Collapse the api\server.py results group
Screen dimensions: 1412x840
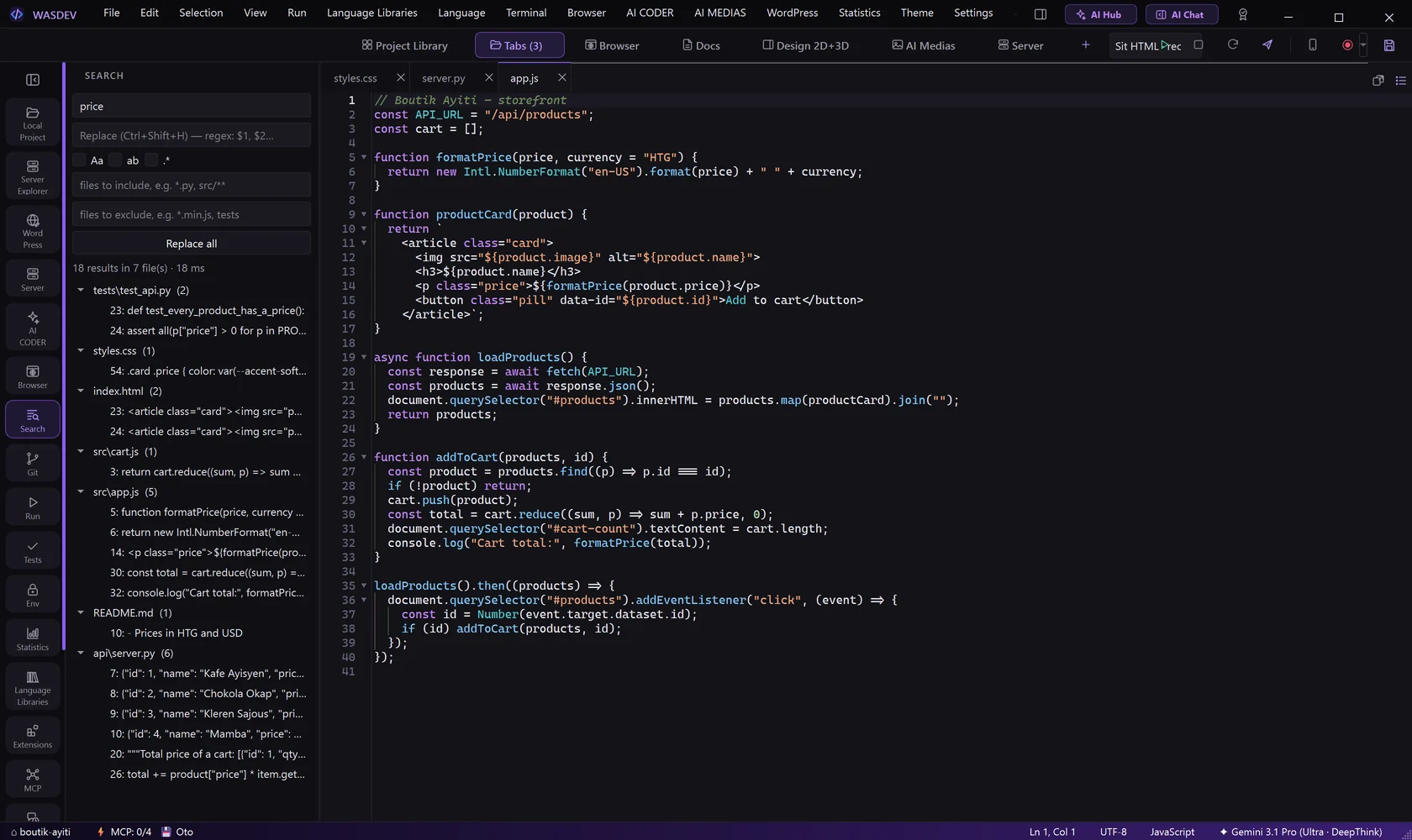[81, 653]
